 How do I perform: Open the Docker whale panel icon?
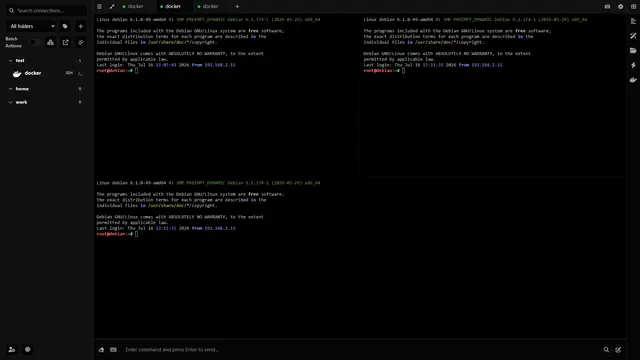(633, 80)
